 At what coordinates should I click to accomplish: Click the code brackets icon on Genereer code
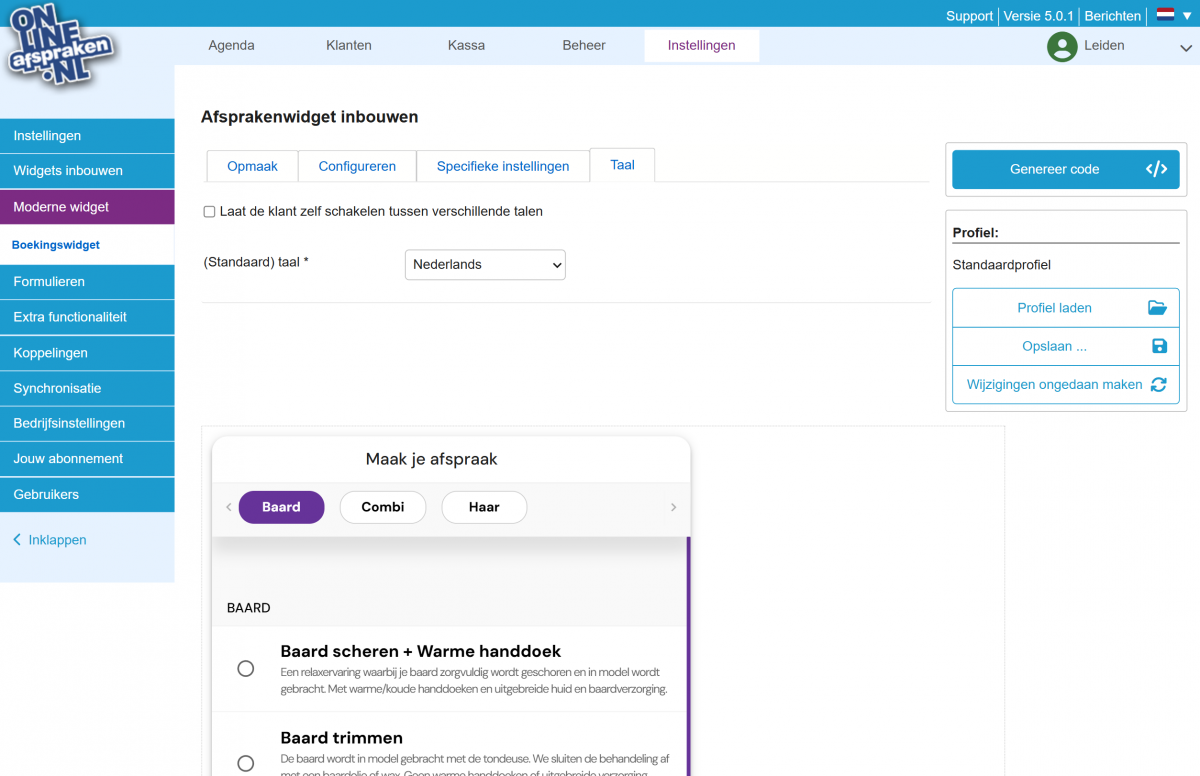(1156, 169)
